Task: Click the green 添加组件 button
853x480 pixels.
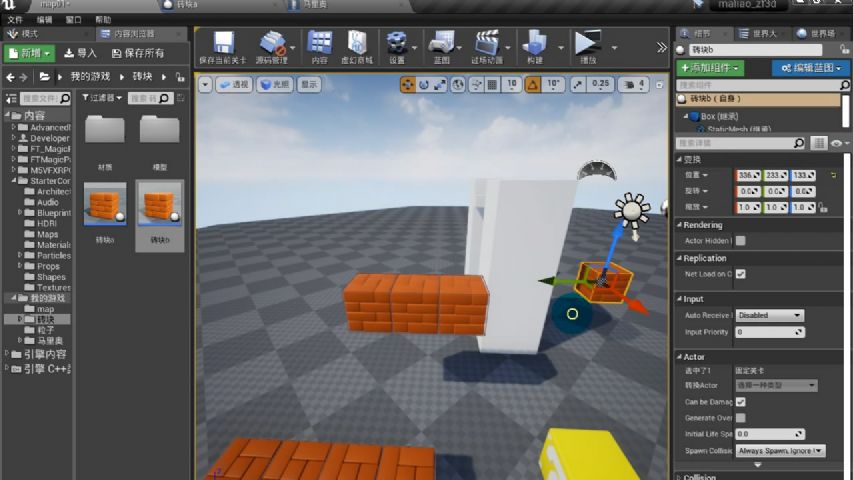Action: tap(710, 68)
